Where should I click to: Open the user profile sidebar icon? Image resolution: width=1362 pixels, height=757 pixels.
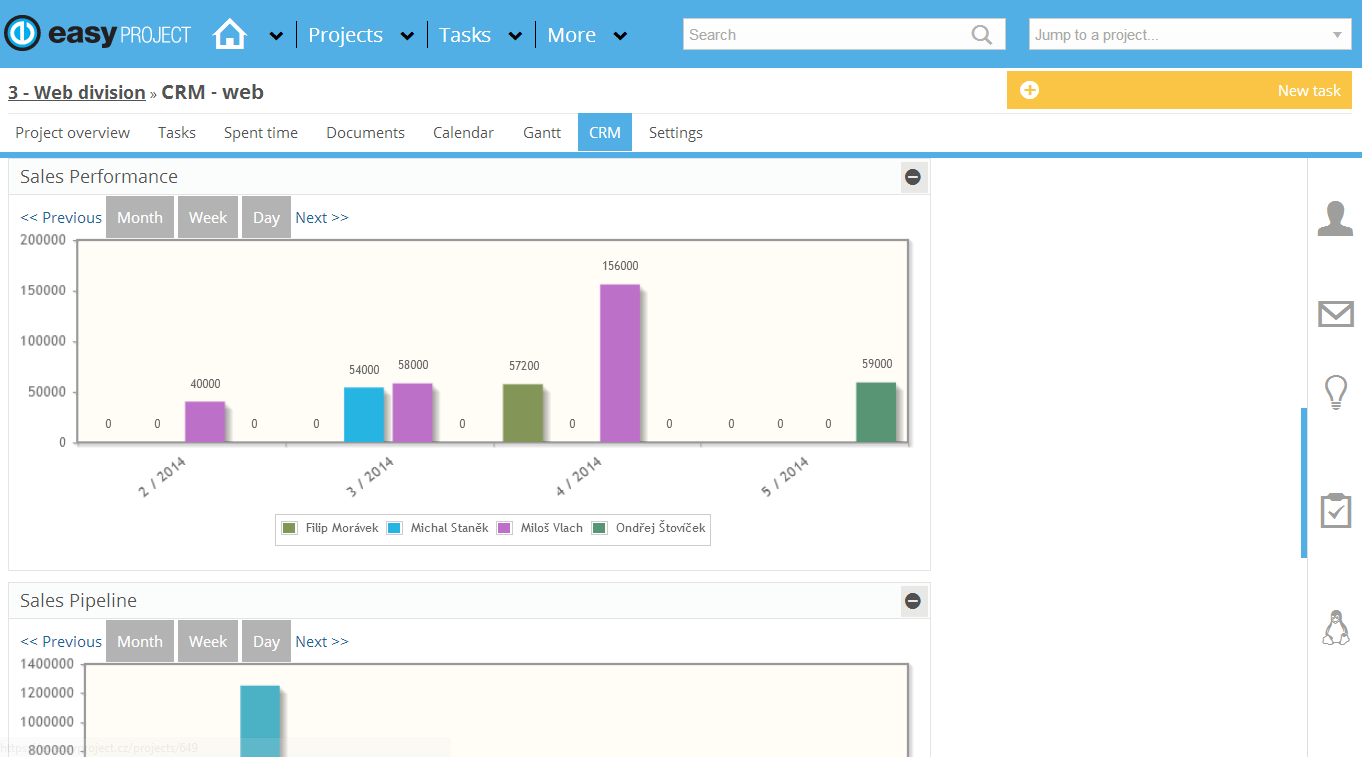pyautogui.click(x=1335, y=218)
